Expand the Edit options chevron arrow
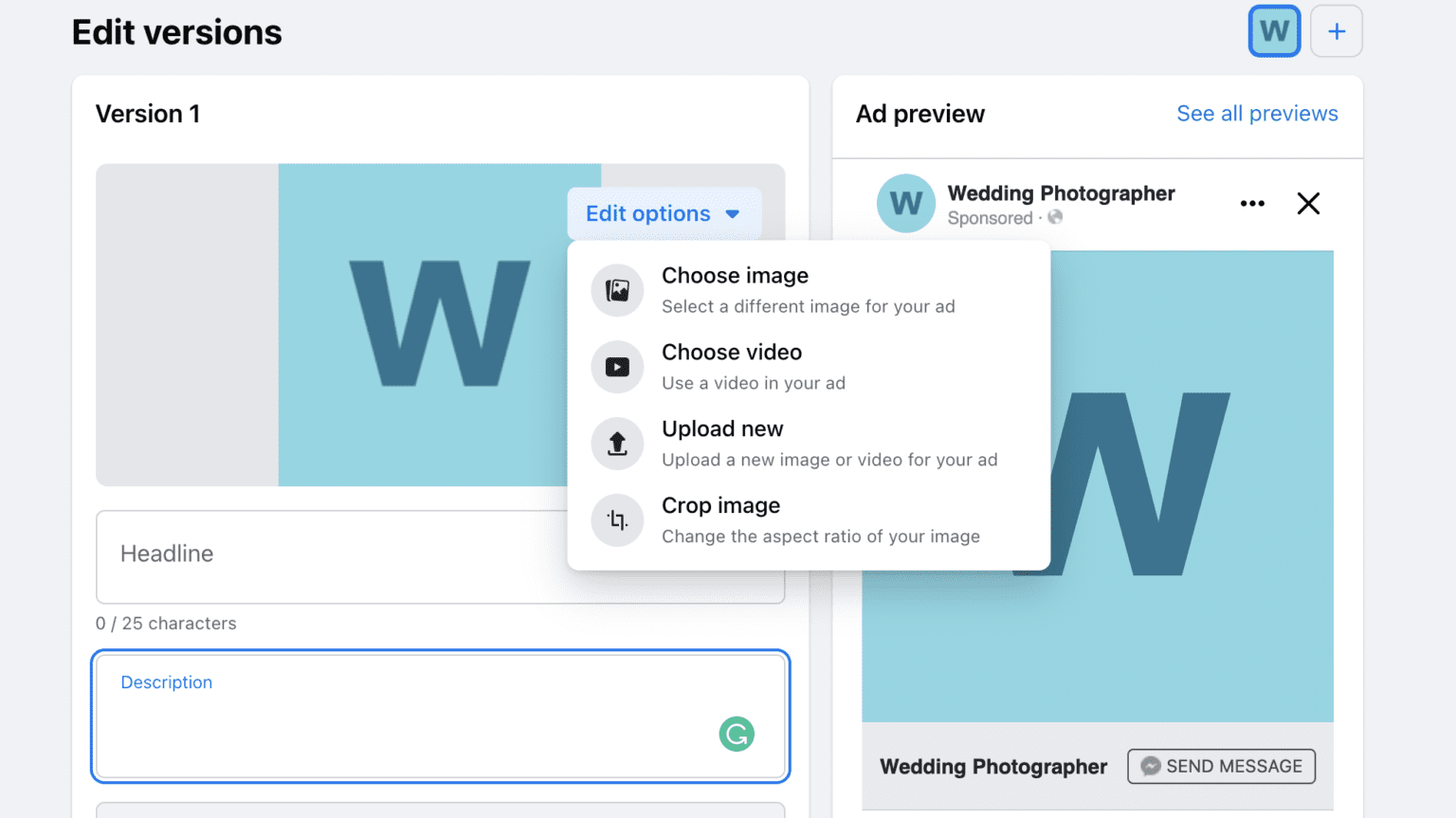Viewport: 1456px width, 818px height. point(732,214)
